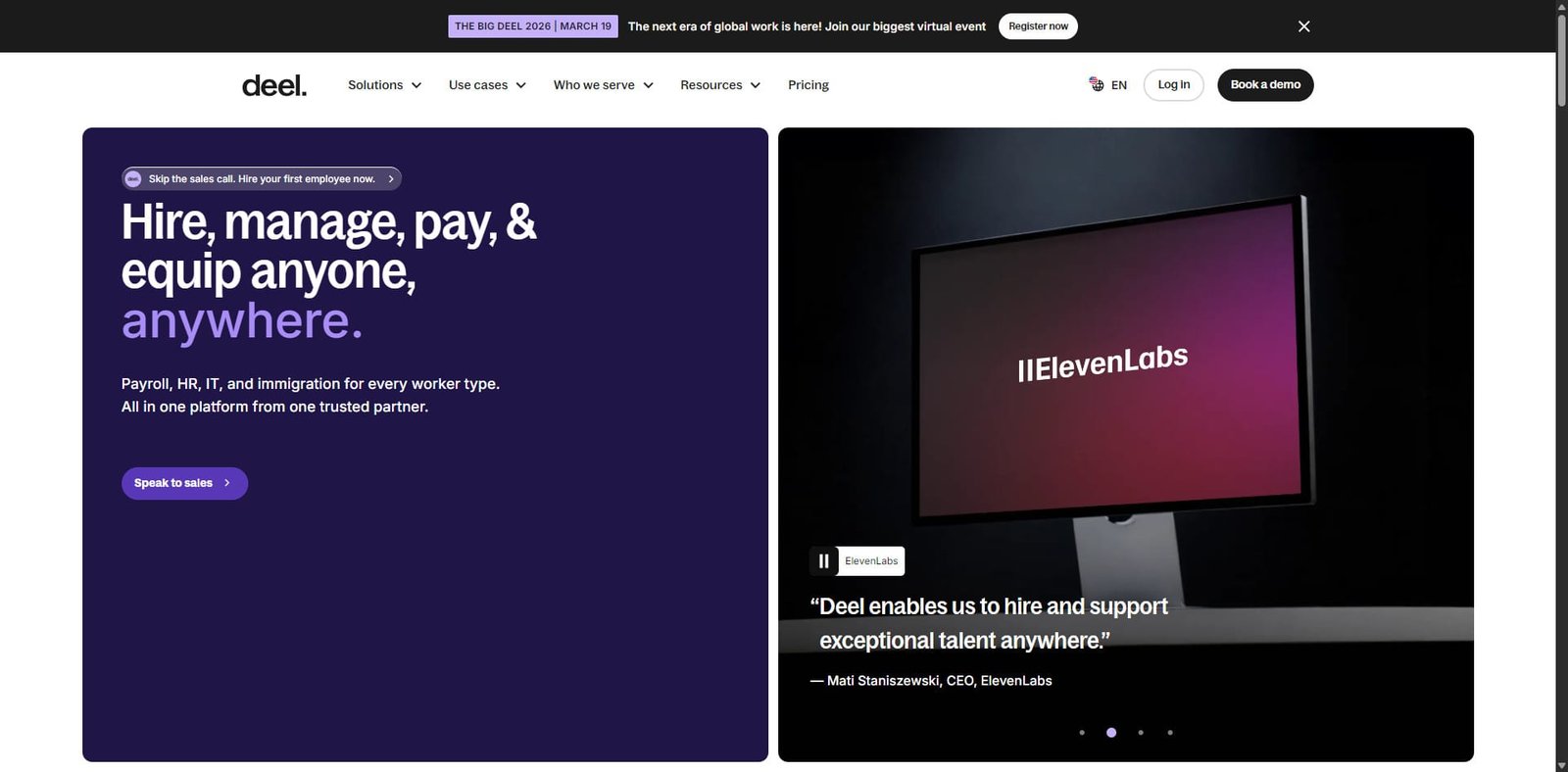This screenshot has height=772, width=1568.
Task: Click Register now in the banner
Action: pyautogui.click(x=1038, y=26)
